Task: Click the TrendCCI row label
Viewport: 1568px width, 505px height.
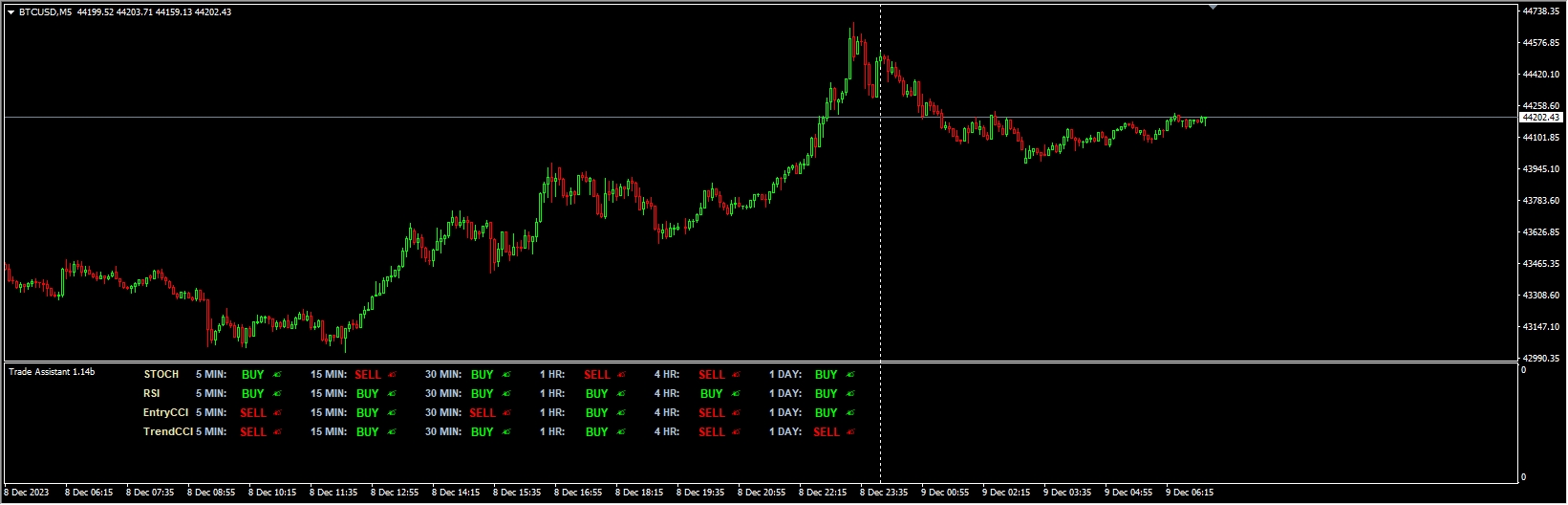Action: [168, 432]
